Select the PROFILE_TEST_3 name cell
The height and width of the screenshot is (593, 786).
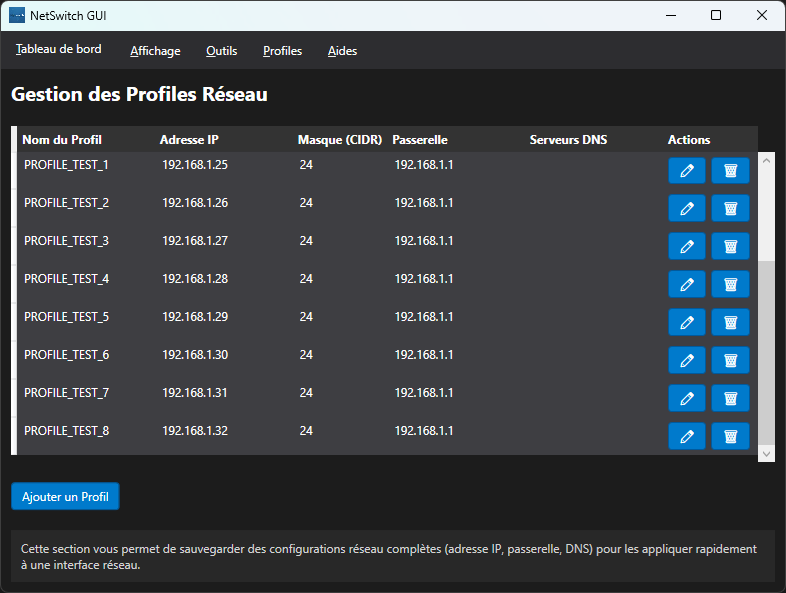67,241
